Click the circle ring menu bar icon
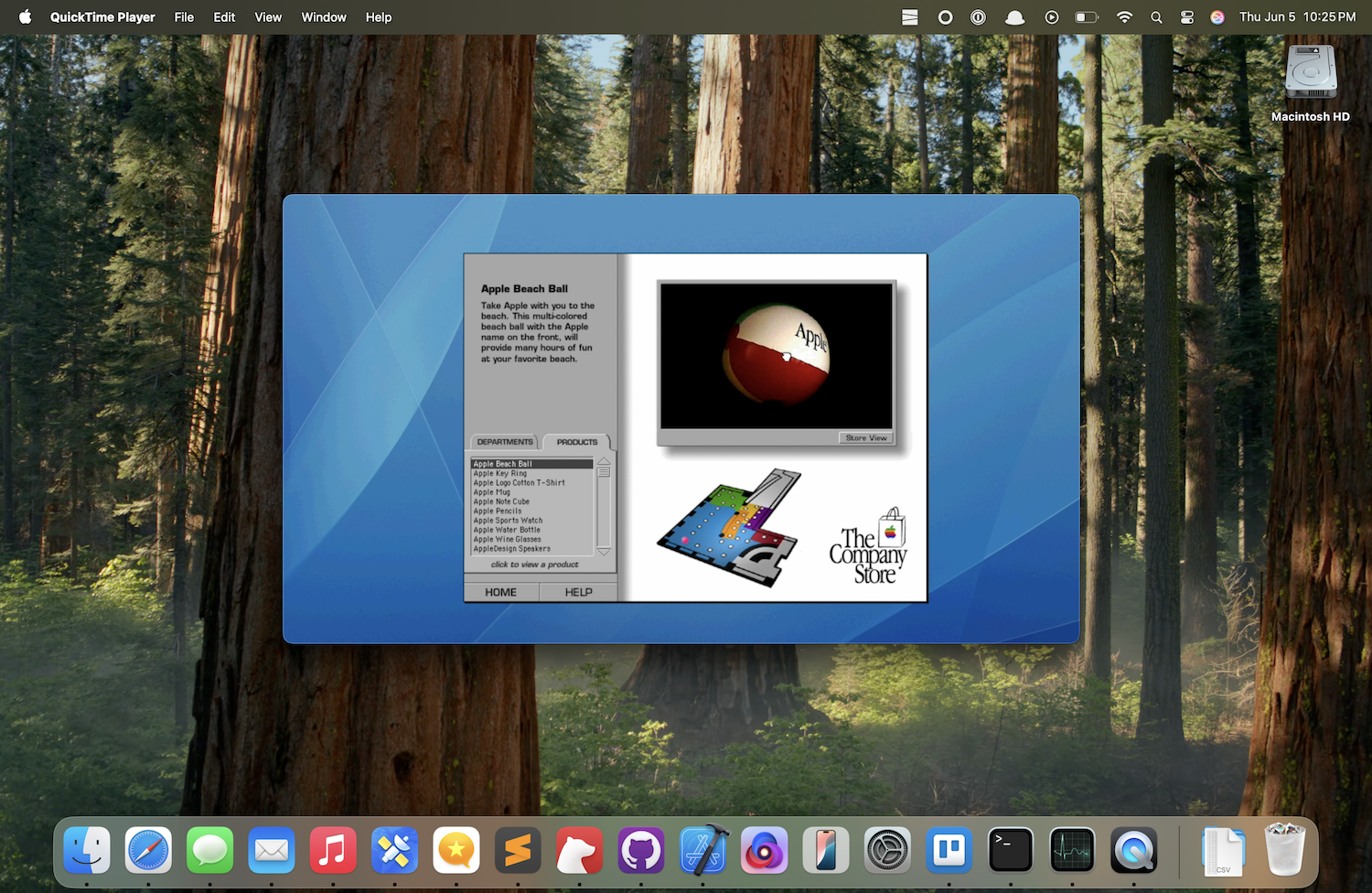1372x893 pixels. tap(946, 16)
